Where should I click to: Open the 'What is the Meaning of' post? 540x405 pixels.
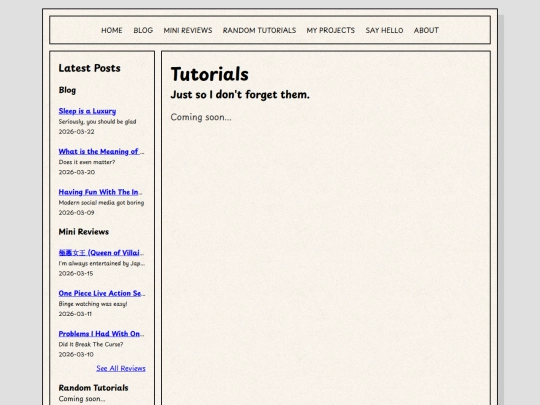[101, 152]
